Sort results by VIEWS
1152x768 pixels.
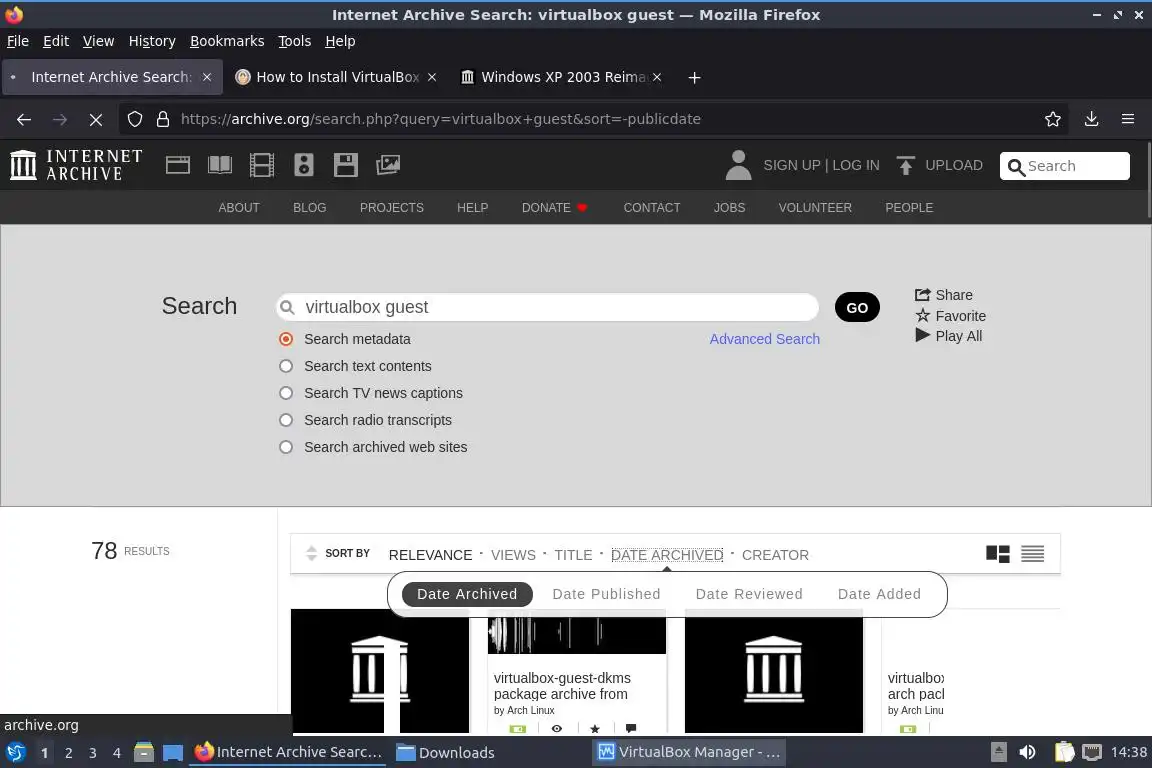click(x=513, y=555)
